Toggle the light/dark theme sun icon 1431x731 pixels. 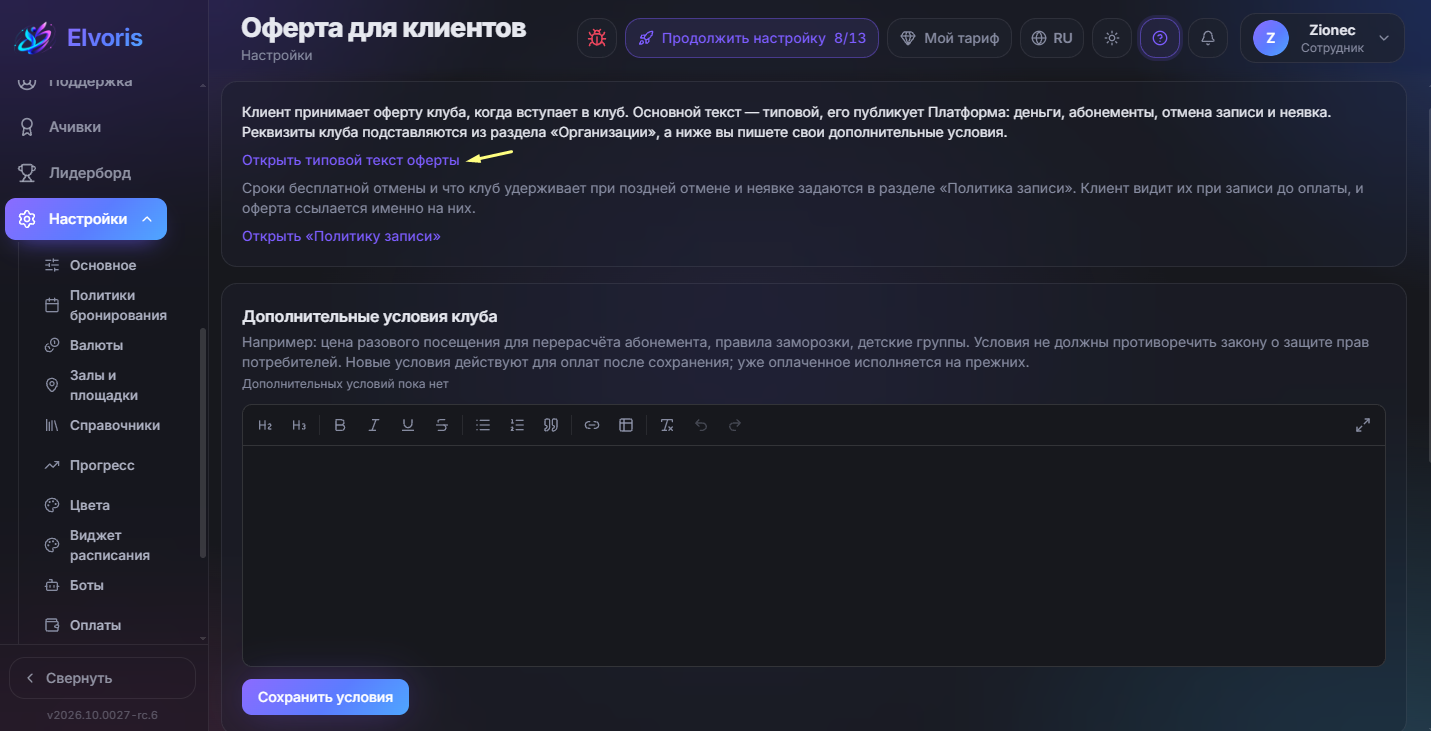[1112, 38]
